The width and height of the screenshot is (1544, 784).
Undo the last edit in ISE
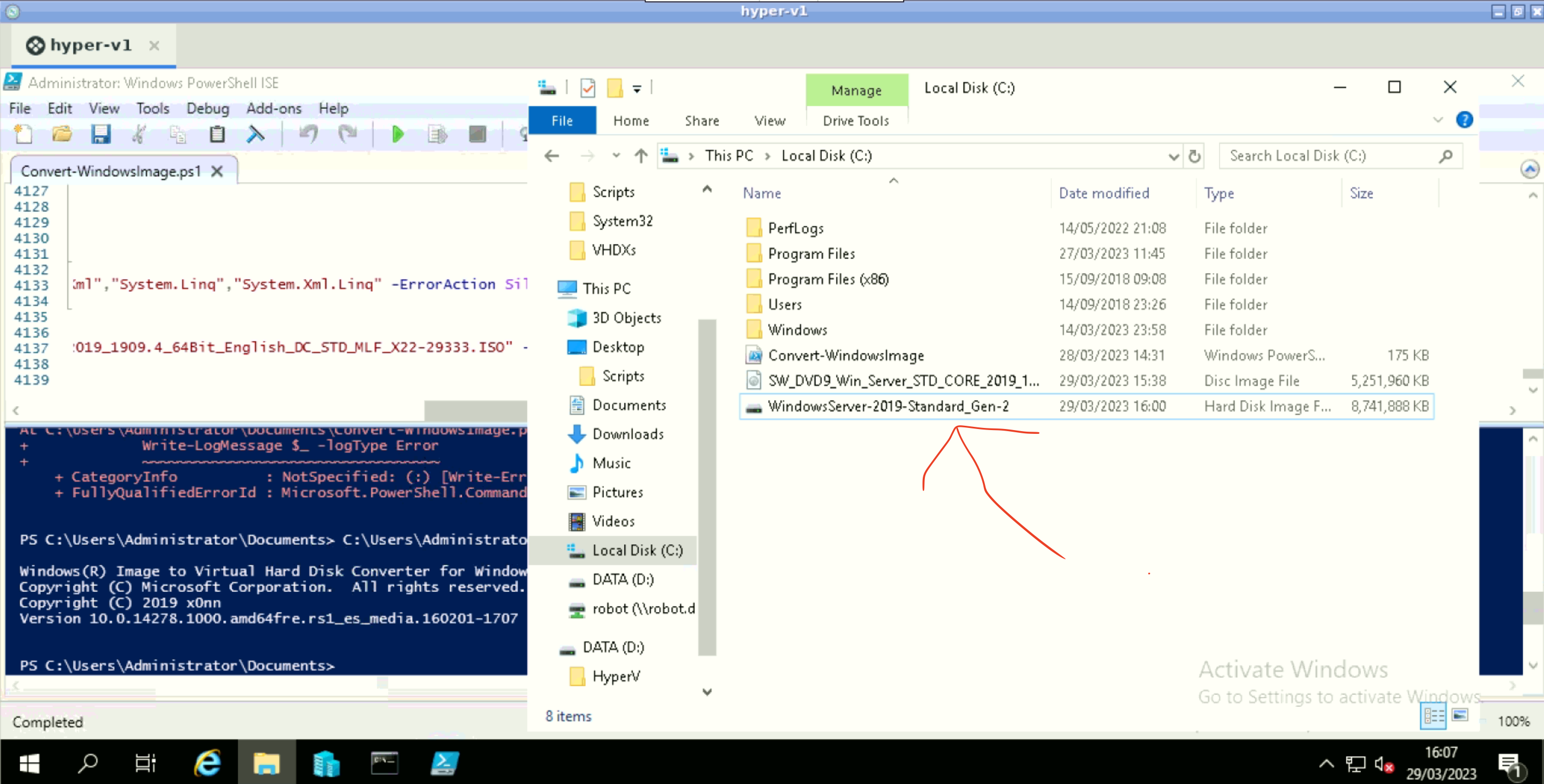click(308, 134)
